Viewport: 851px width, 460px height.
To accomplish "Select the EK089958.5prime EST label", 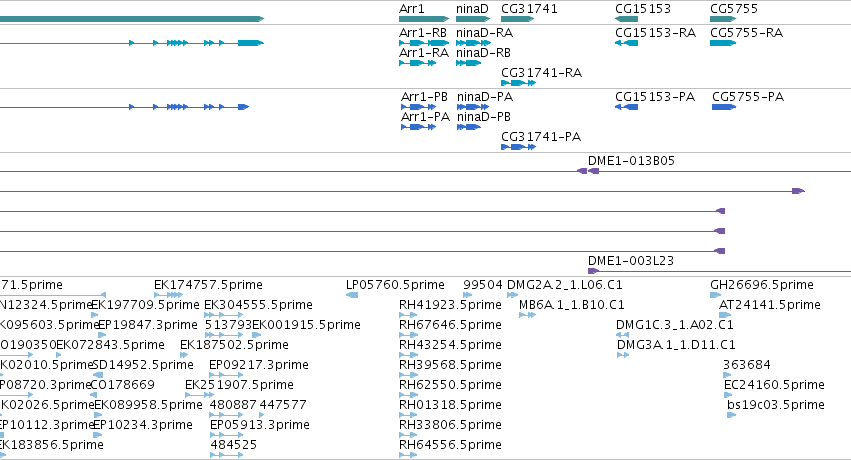I will pos(148,405).
